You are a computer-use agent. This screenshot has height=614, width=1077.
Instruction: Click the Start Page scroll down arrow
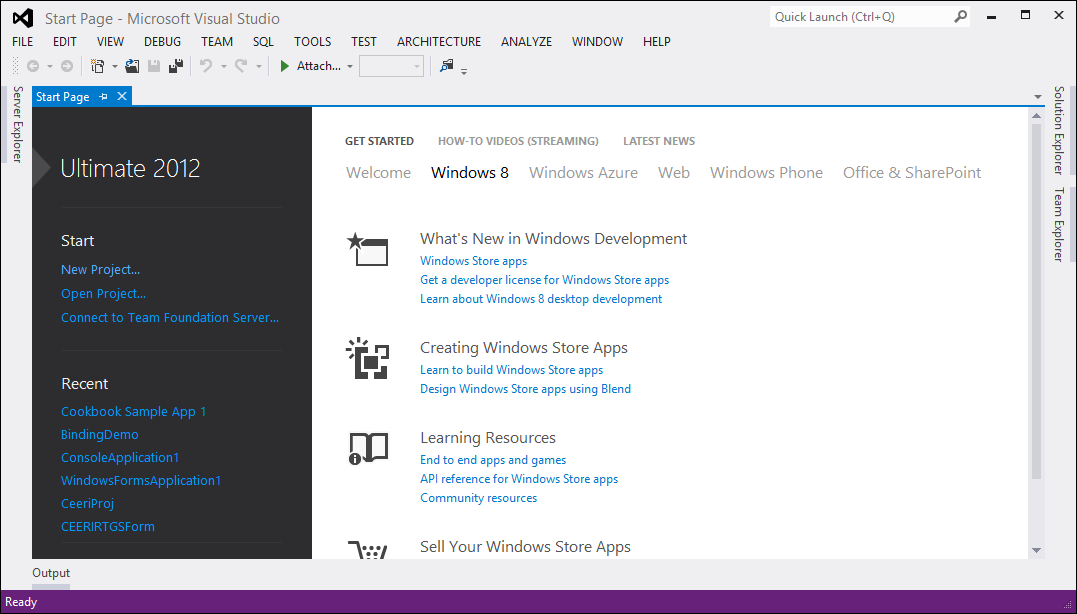(x=1036, y=550)
